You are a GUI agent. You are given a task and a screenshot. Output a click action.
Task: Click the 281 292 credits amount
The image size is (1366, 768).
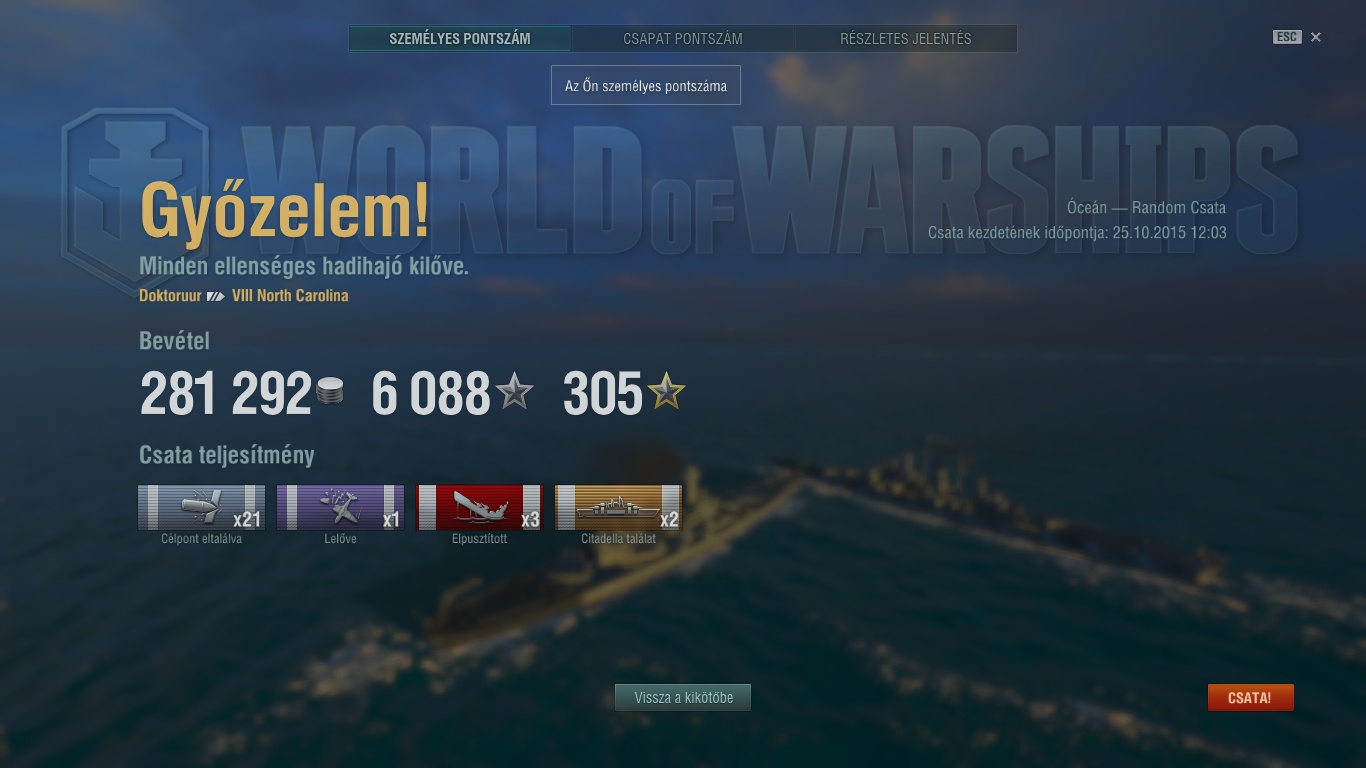pos(226,393)
